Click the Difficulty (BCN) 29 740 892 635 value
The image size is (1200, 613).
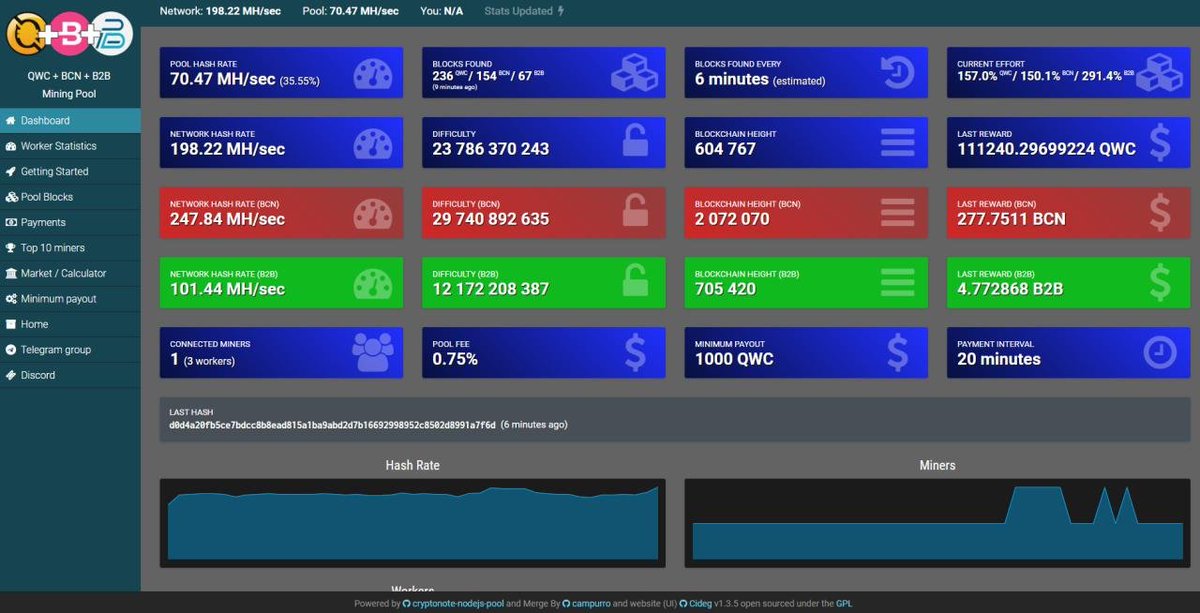coord(490,219)
